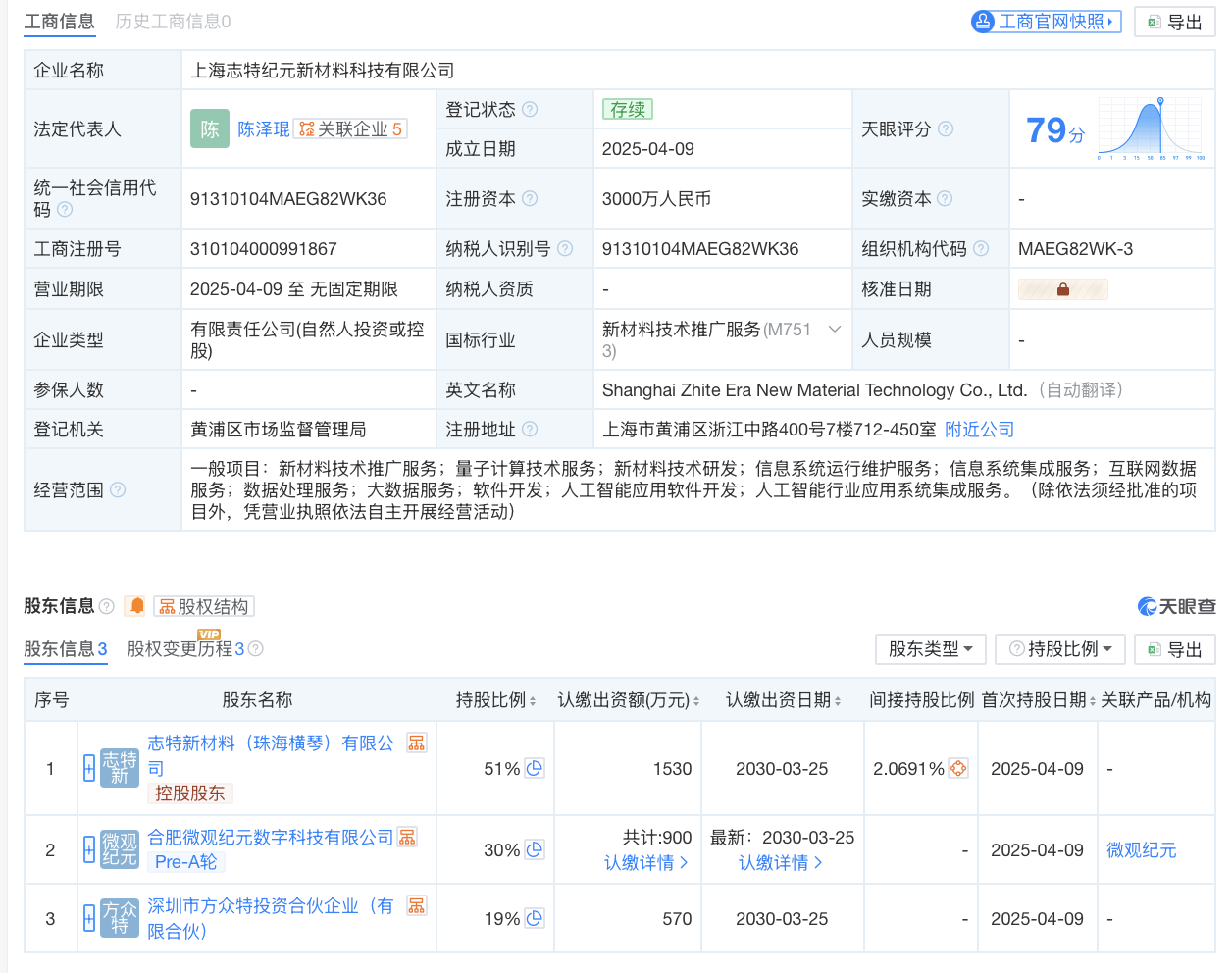
Task: Click the indirect holding icon beside 2.0691%
Action: tap(958, 769)
